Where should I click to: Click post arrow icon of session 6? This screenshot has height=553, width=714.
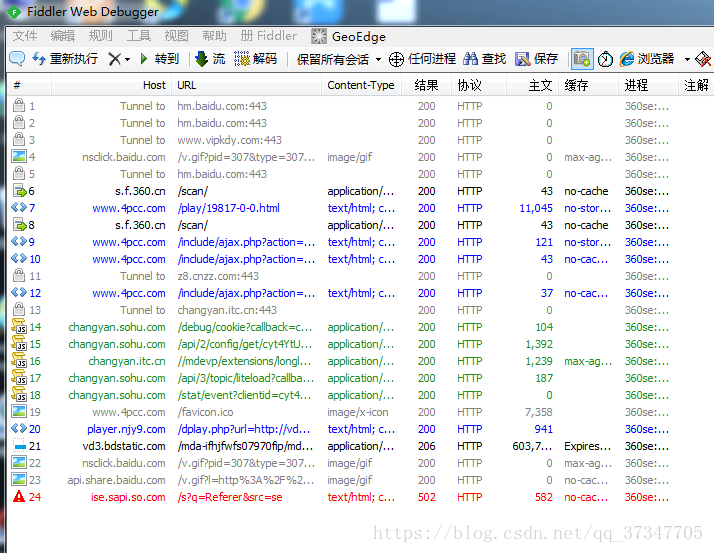(19, 191)
